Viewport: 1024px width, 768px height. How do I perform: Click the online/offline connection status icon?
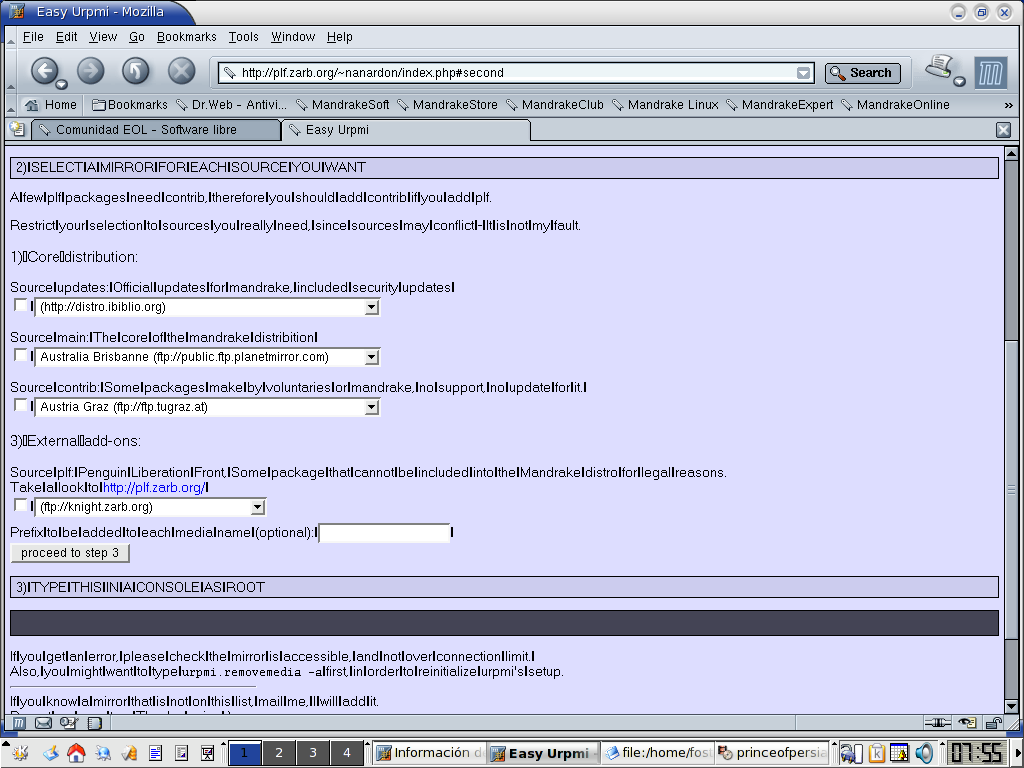pos(938,722)
